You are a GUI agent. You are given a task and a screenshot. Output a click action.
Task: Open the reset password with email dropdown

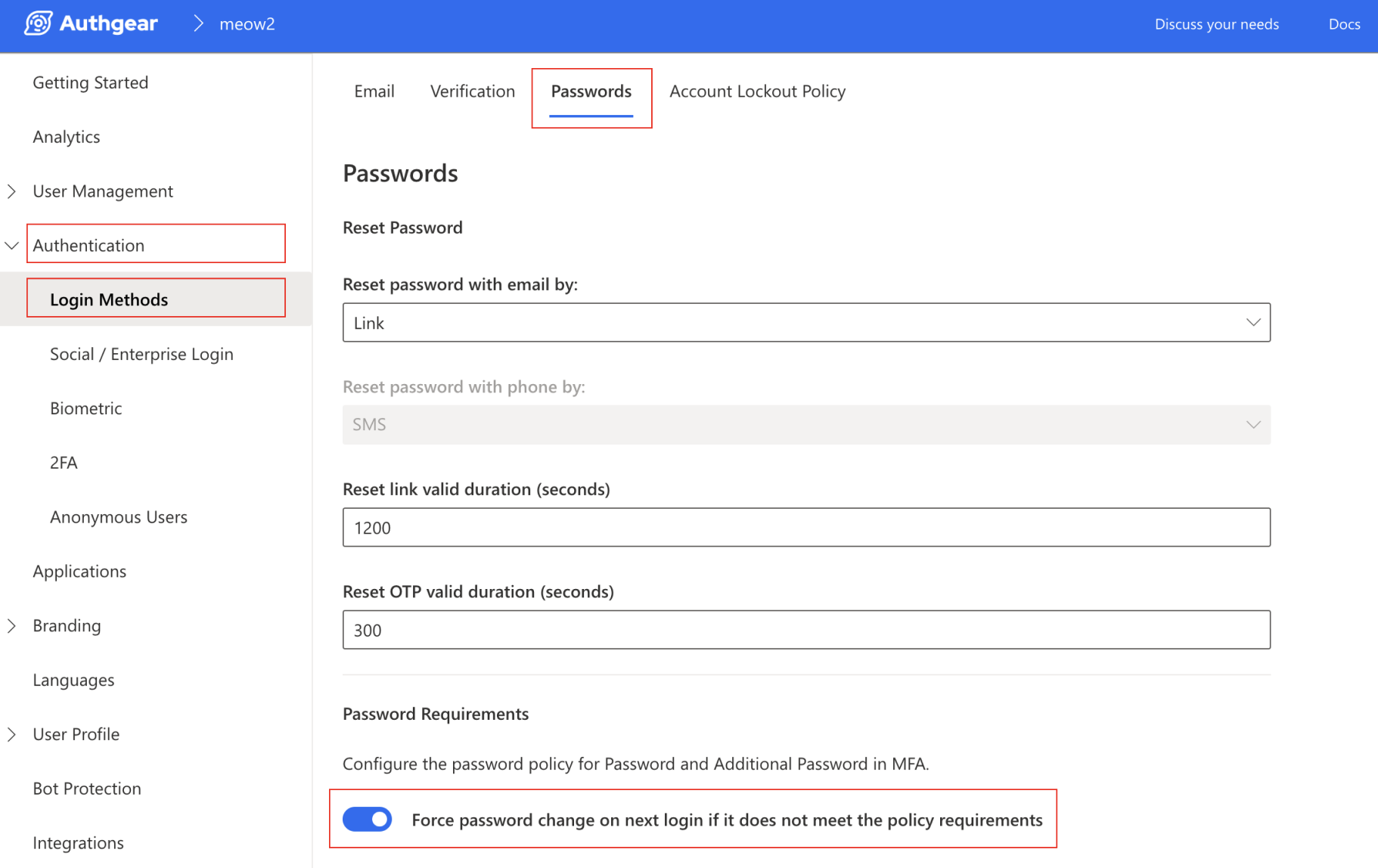coord(805,323)
